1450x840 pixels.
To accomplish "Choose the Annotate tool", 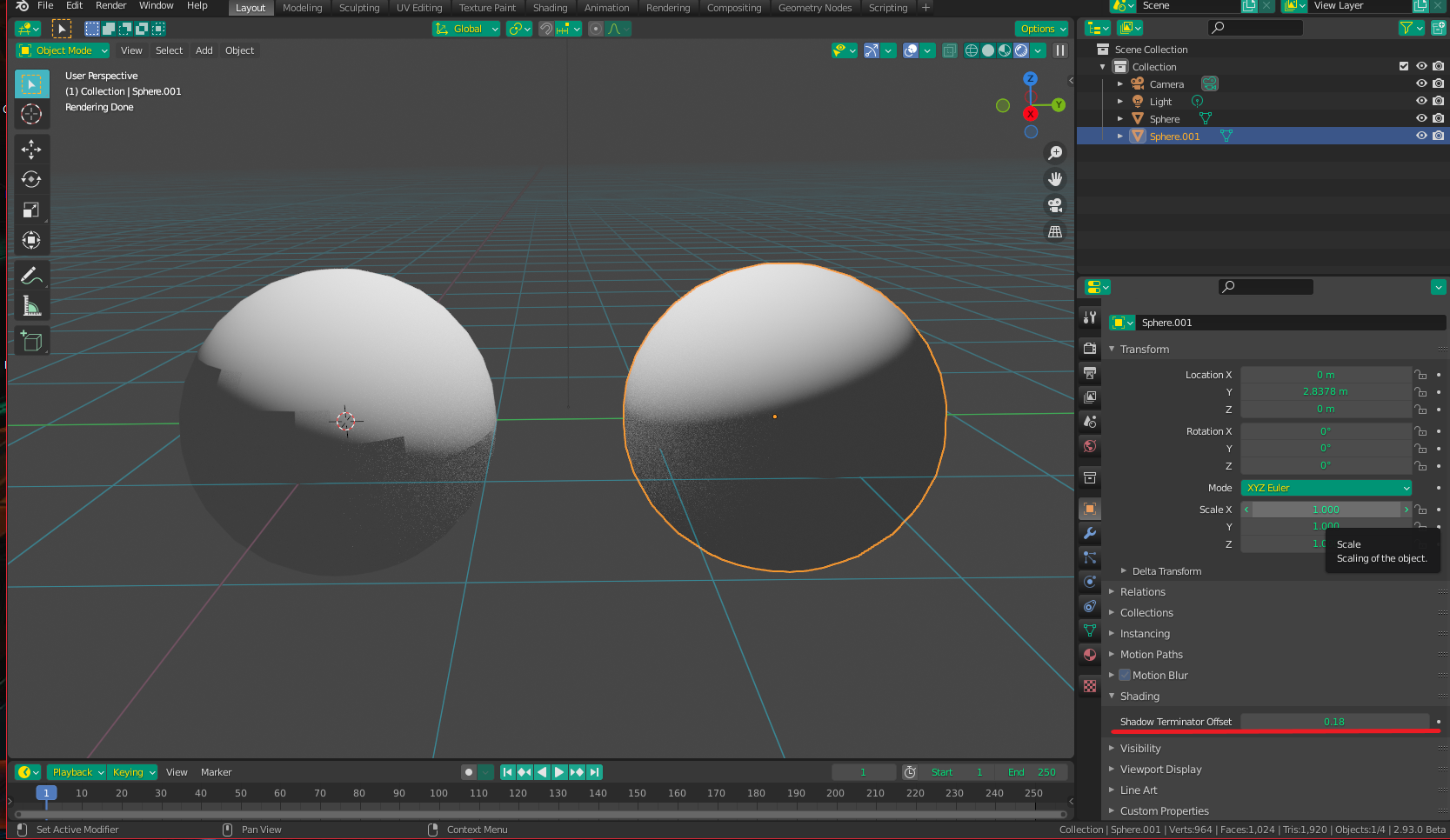I will (31, 277).
